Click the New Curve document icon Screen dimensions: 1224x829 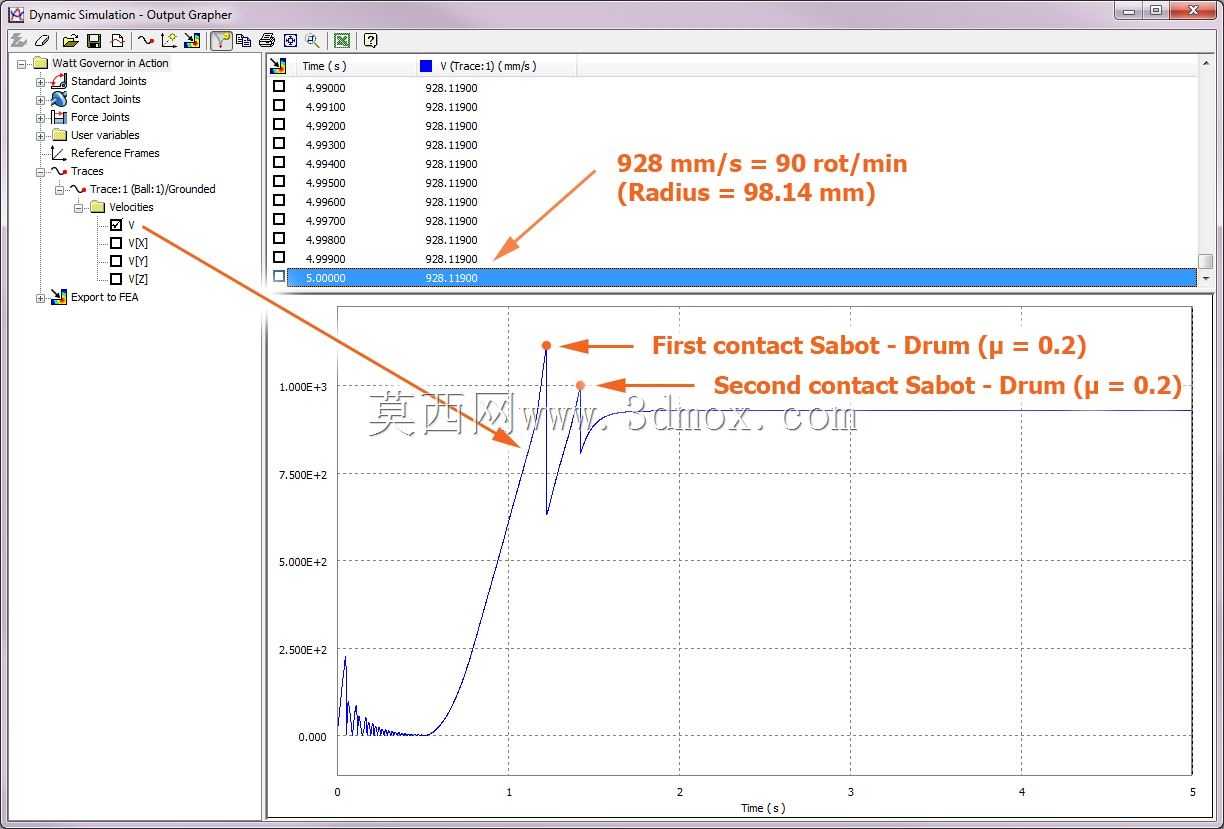(117, 41)
